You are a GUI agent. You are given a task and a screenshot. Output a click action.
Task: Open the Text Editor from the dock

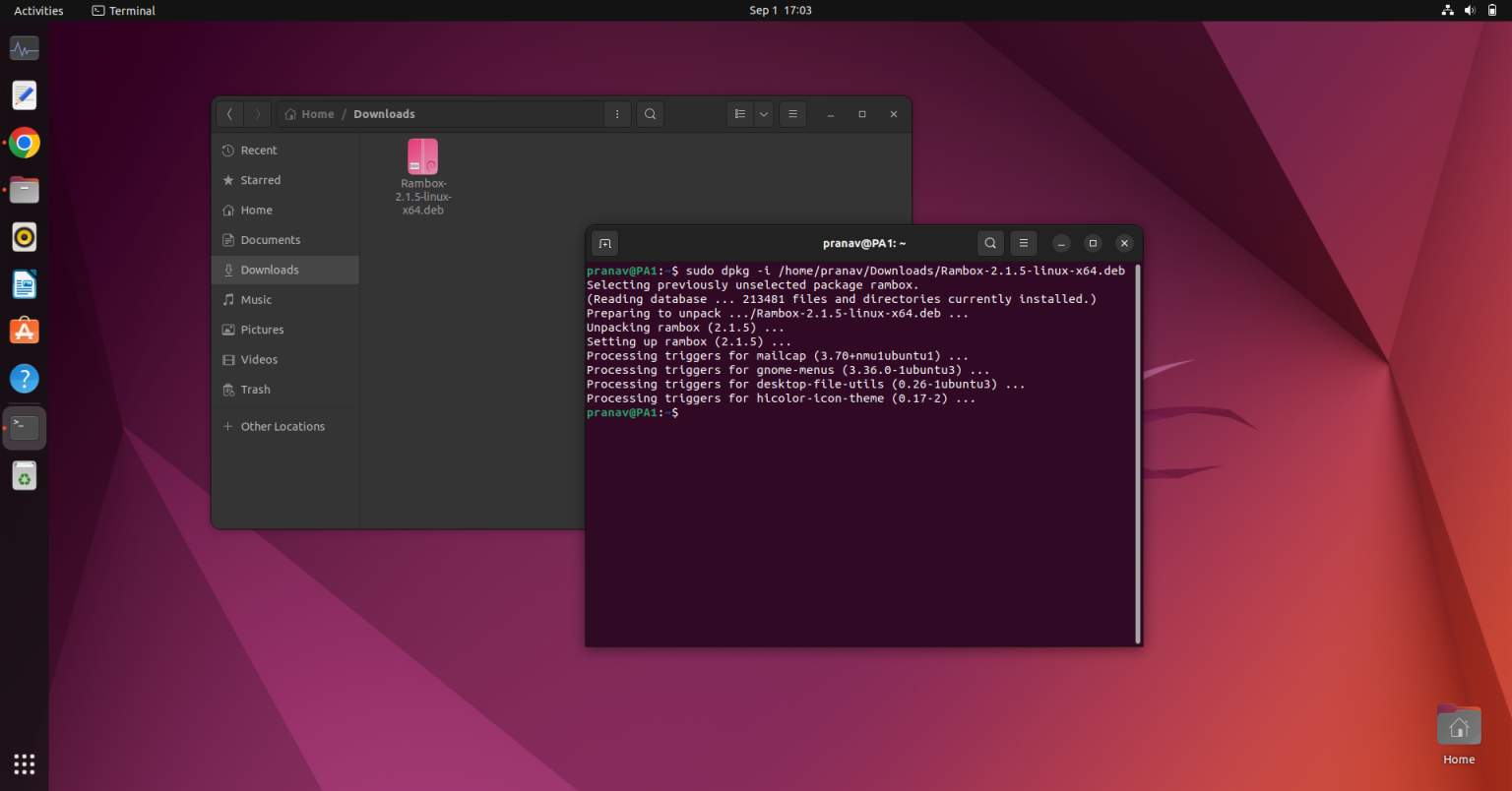tap(24, 94)
